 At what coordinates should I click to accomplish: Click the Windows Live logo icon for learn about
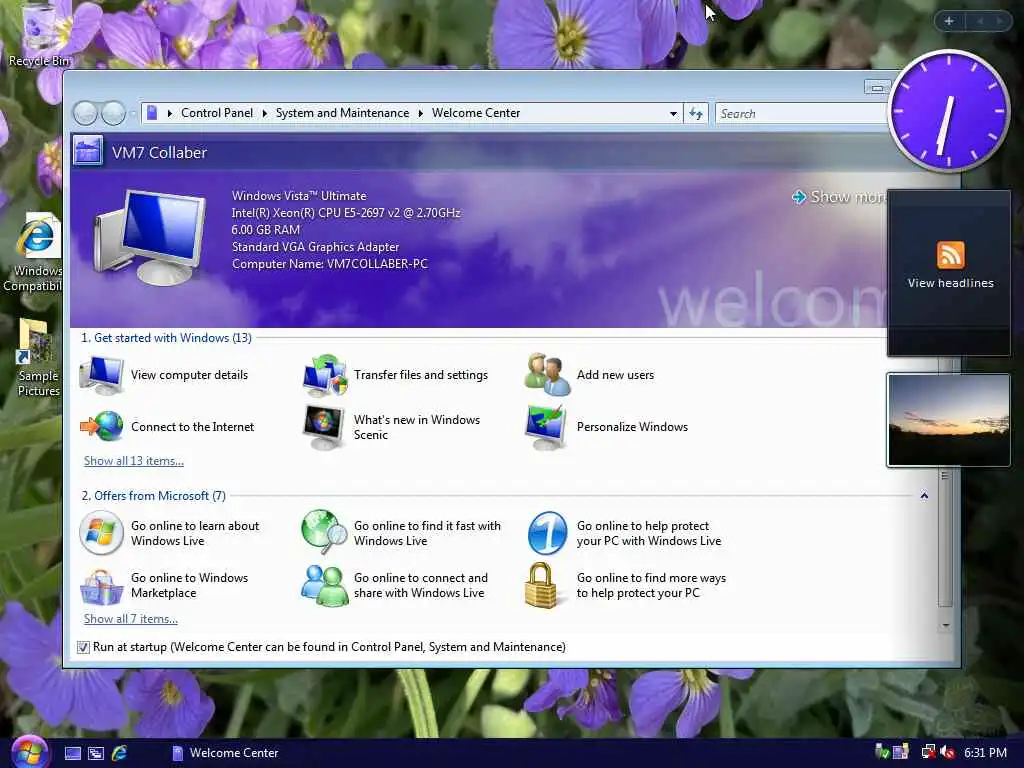[101, 533]
